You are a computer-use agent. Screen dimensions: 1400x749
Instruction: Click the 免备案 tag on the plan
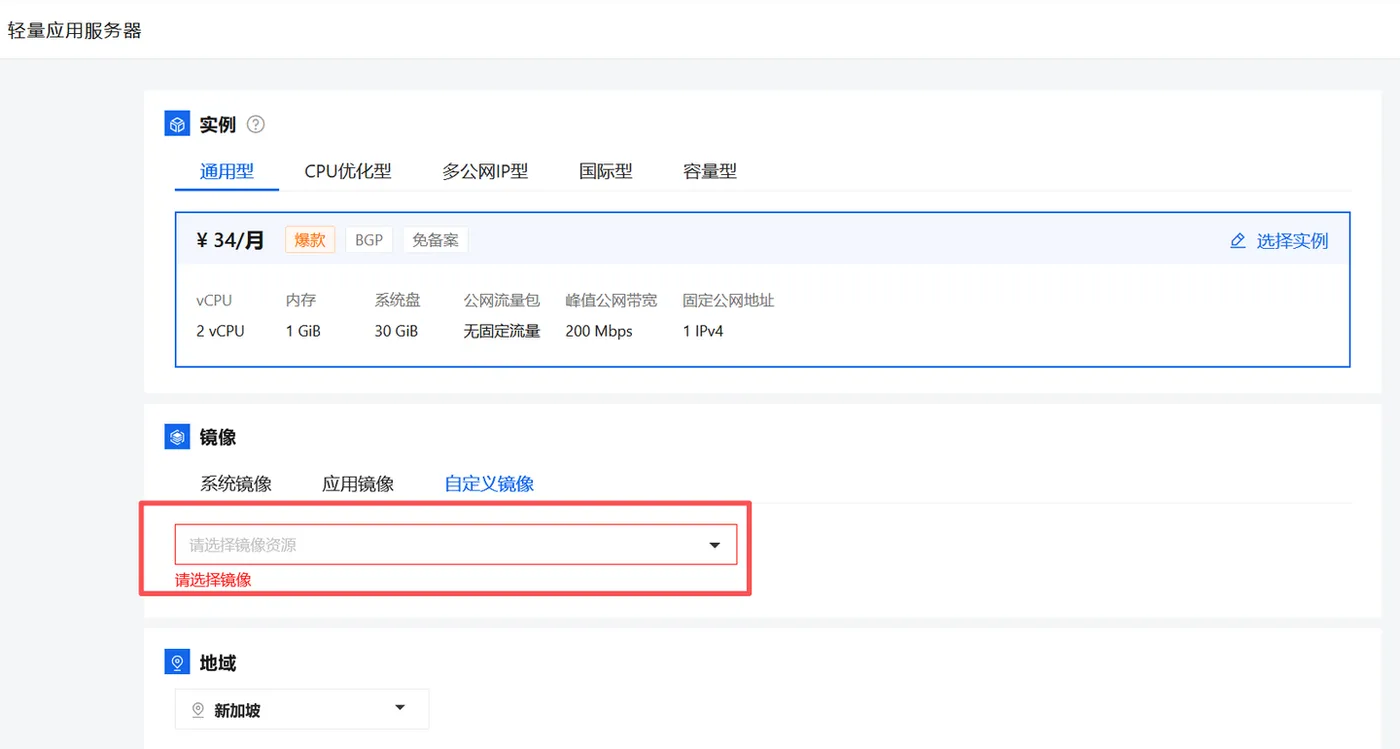tap(436, 240)
